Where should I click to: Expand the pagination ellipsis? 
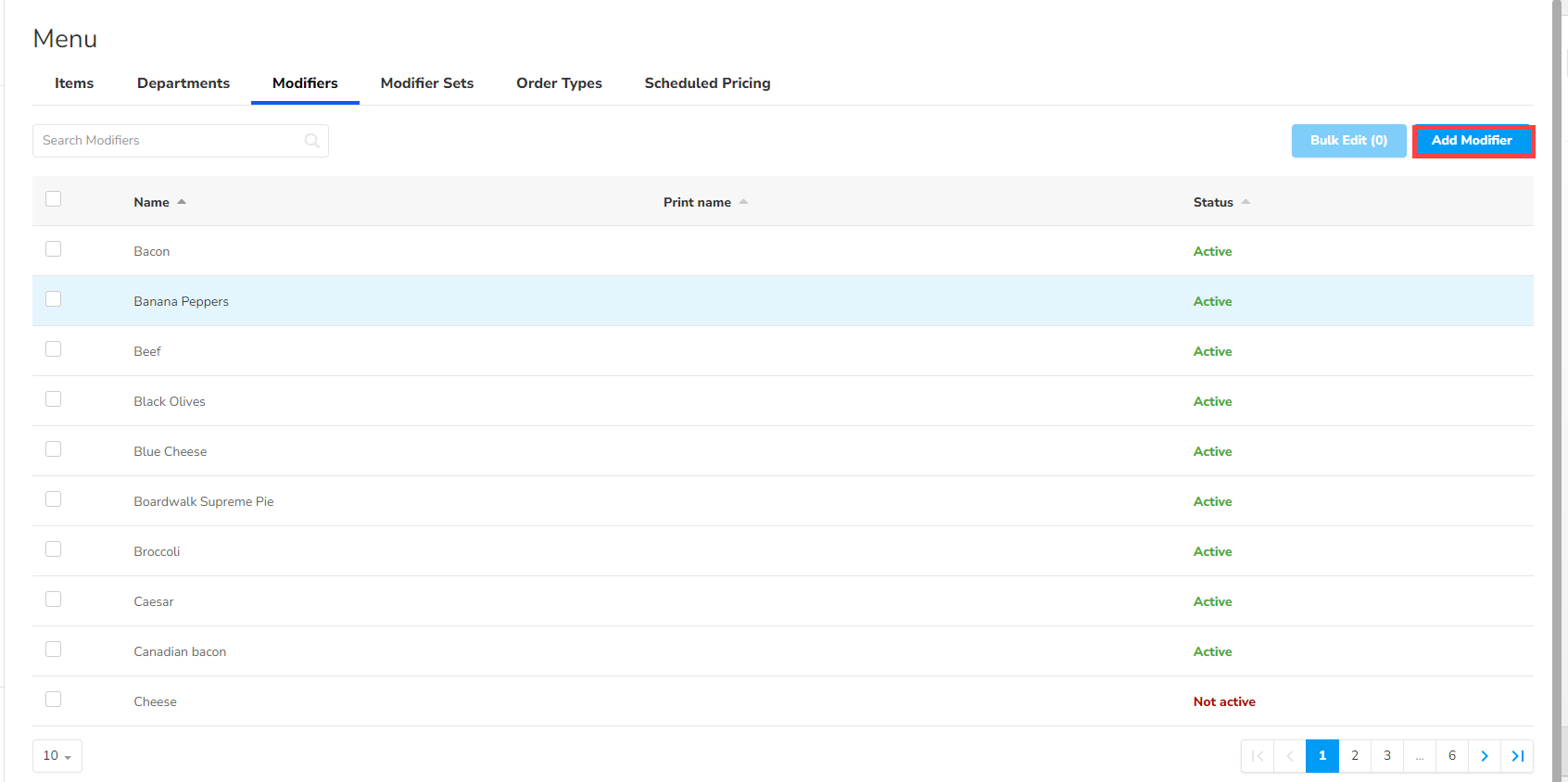(x=1419, y=756)
